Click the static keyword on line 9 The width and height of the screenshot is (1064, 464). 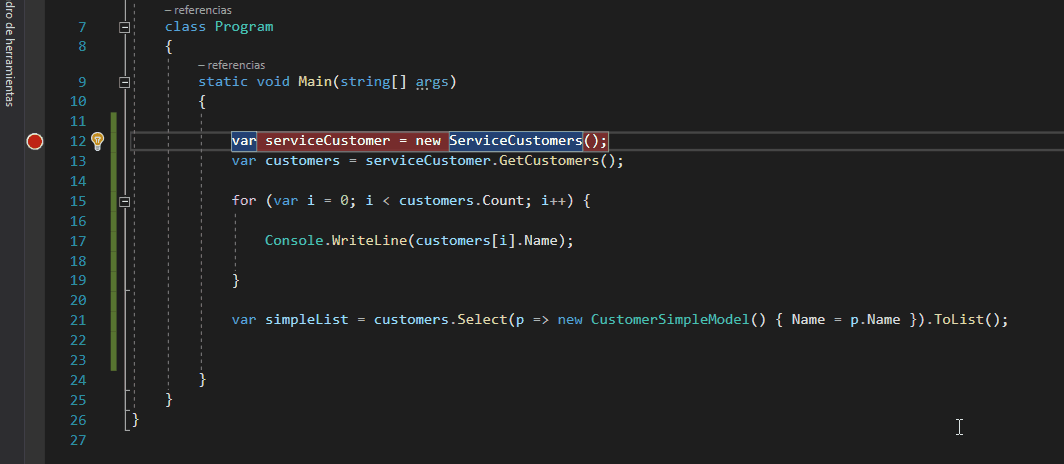point(223,82)
